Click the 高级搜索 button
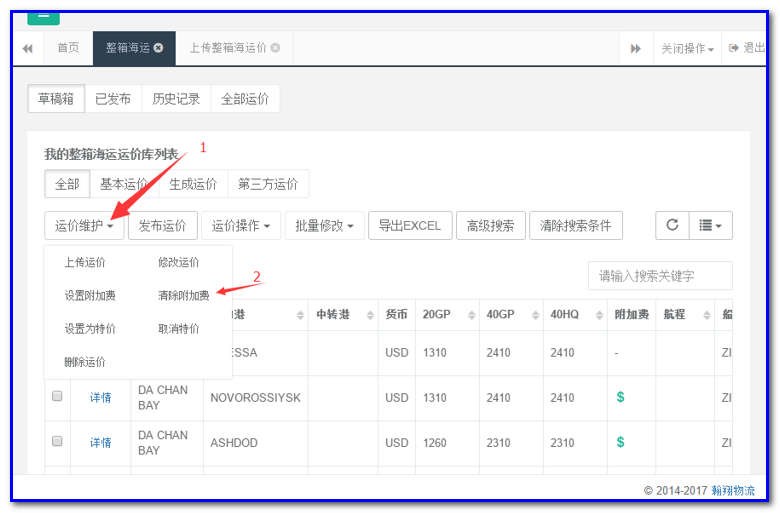Screen dimensions: 780x513 [x=490, y=225]
